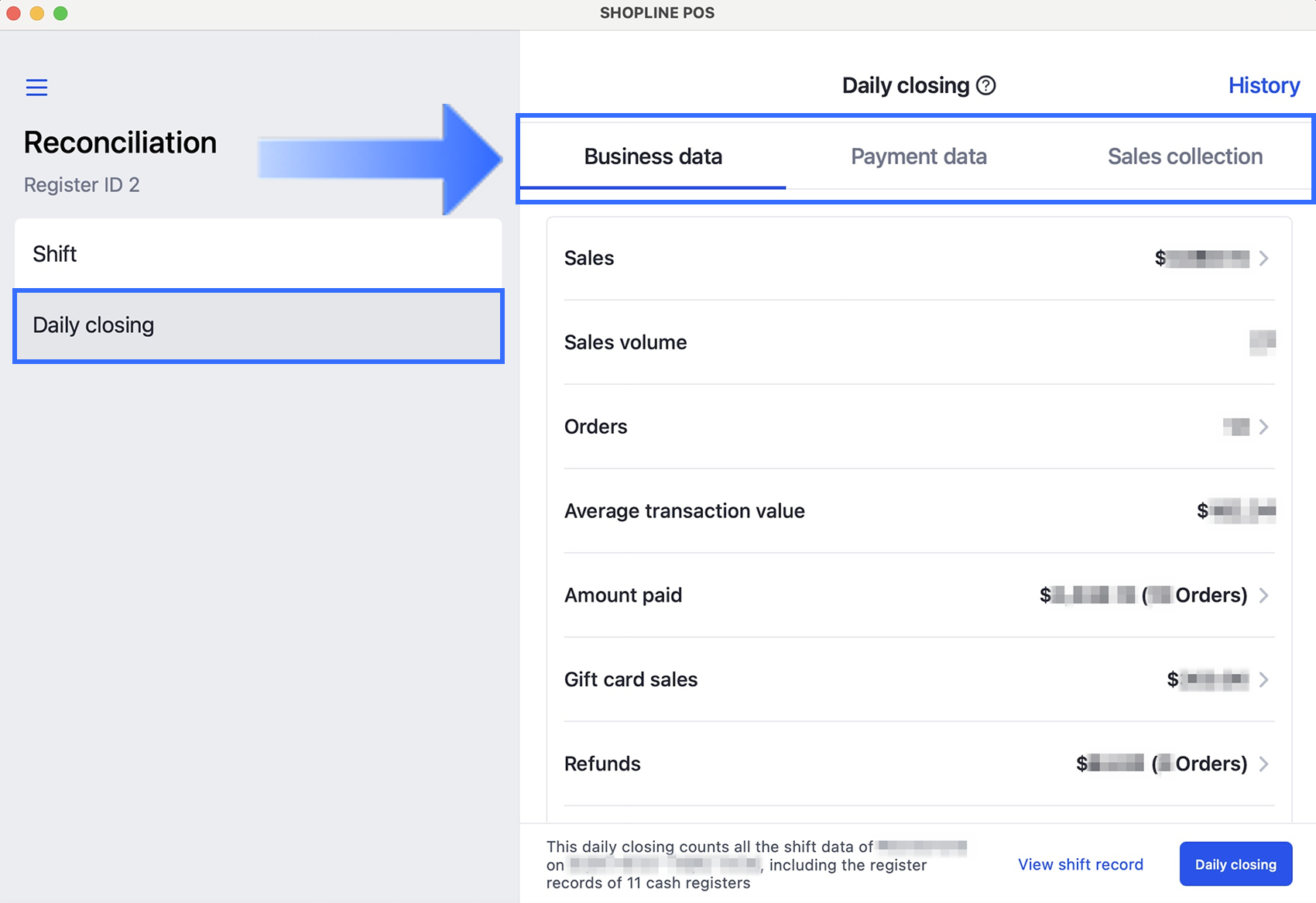Switch to the Sales collection tab

1184,156
